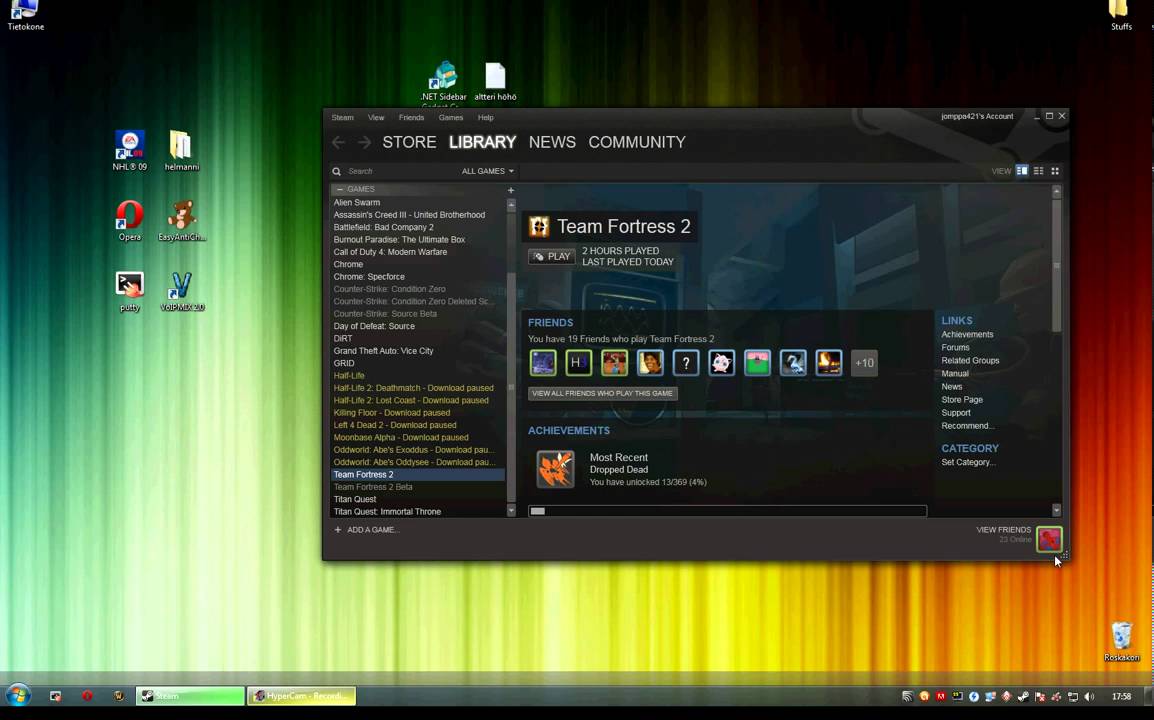Image resolution: width=1154 pixels, height=720 pixels.
Task: Click the Windows Start orb
Action: pyautogui.click(x=18, y=695)
